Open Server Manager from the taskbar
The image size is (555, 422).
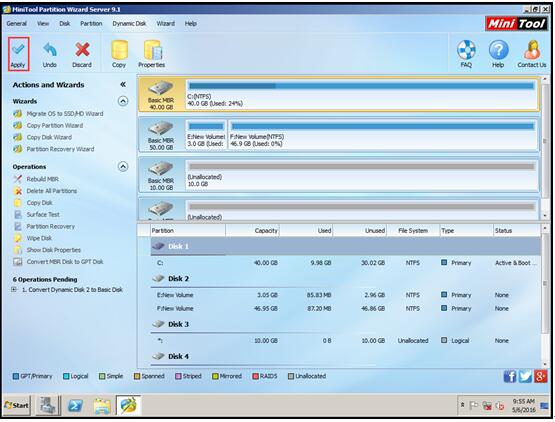pyautogui.click(x=47, y=405)
